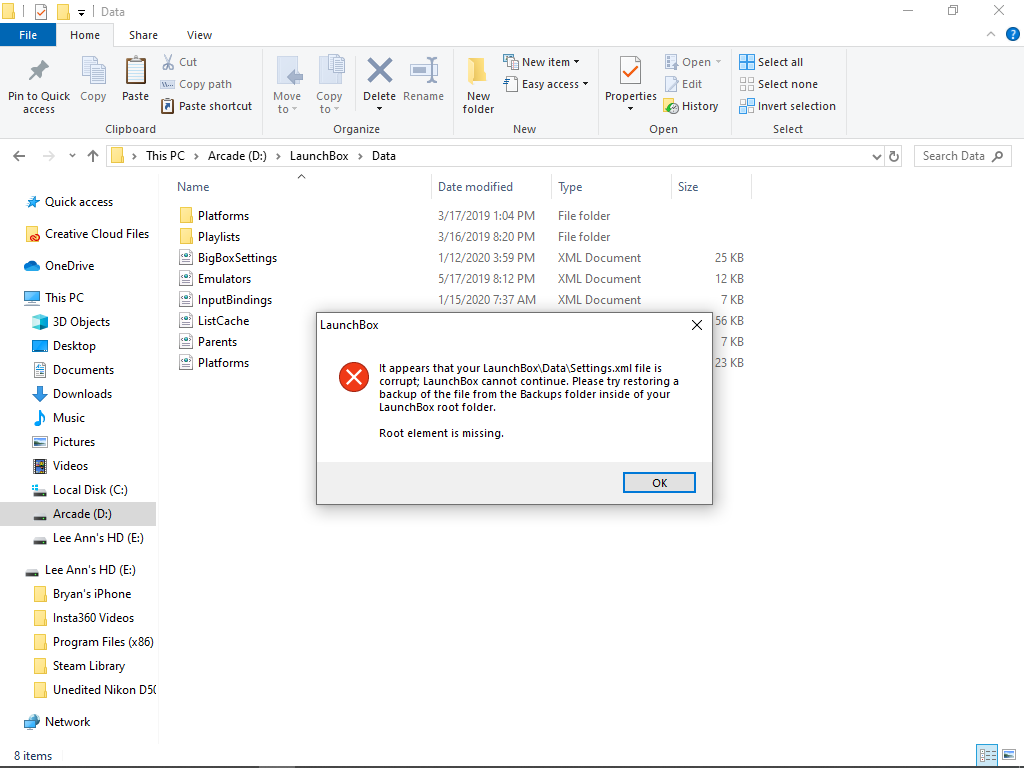
Task: Click the Copy icon in Clipboard group
Action: pyautogui.click(x=93, y=71)
